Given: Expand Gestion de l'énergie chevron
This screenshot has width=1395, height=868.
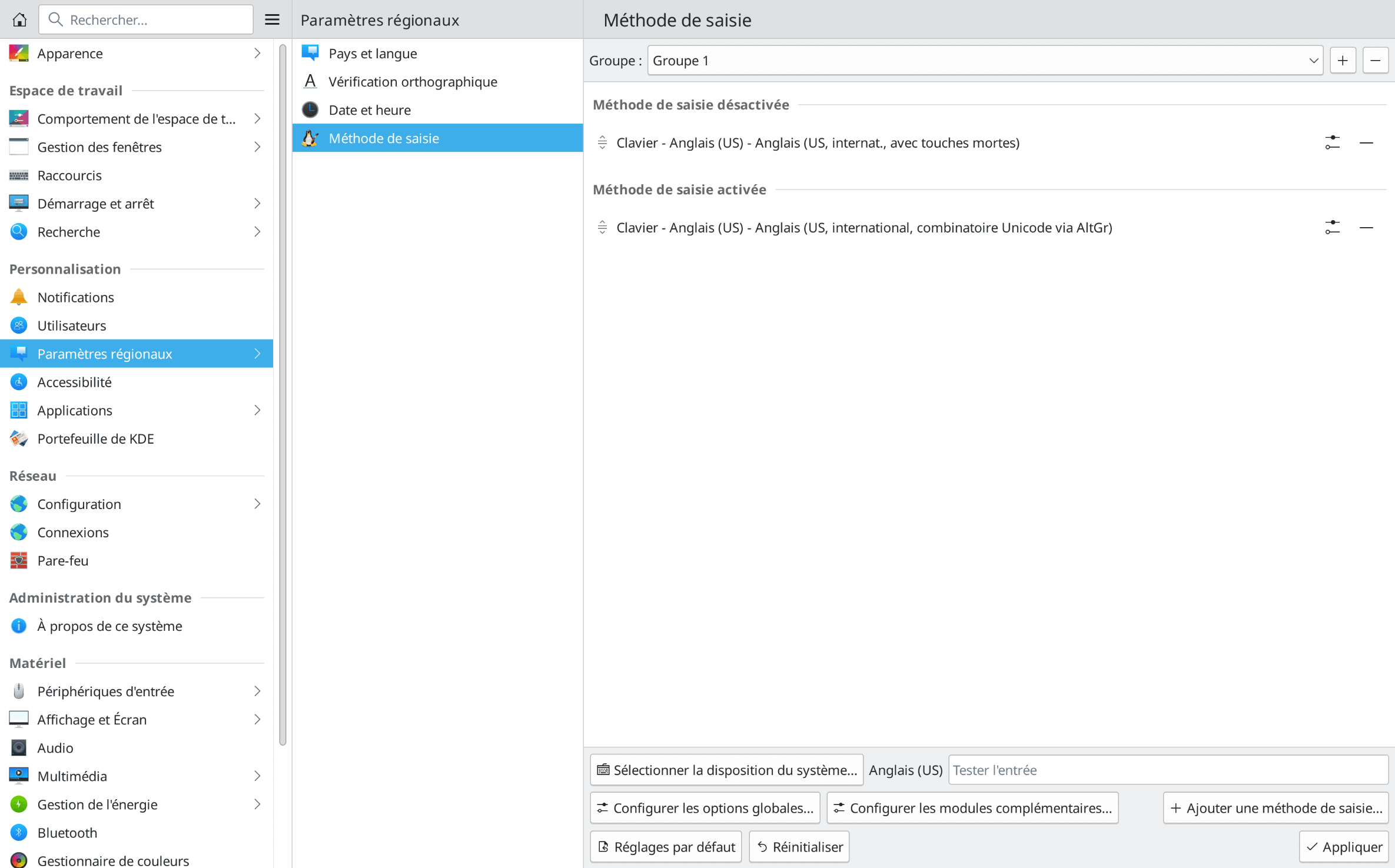Looking at the screenshot, I should (x=257, y=804).
